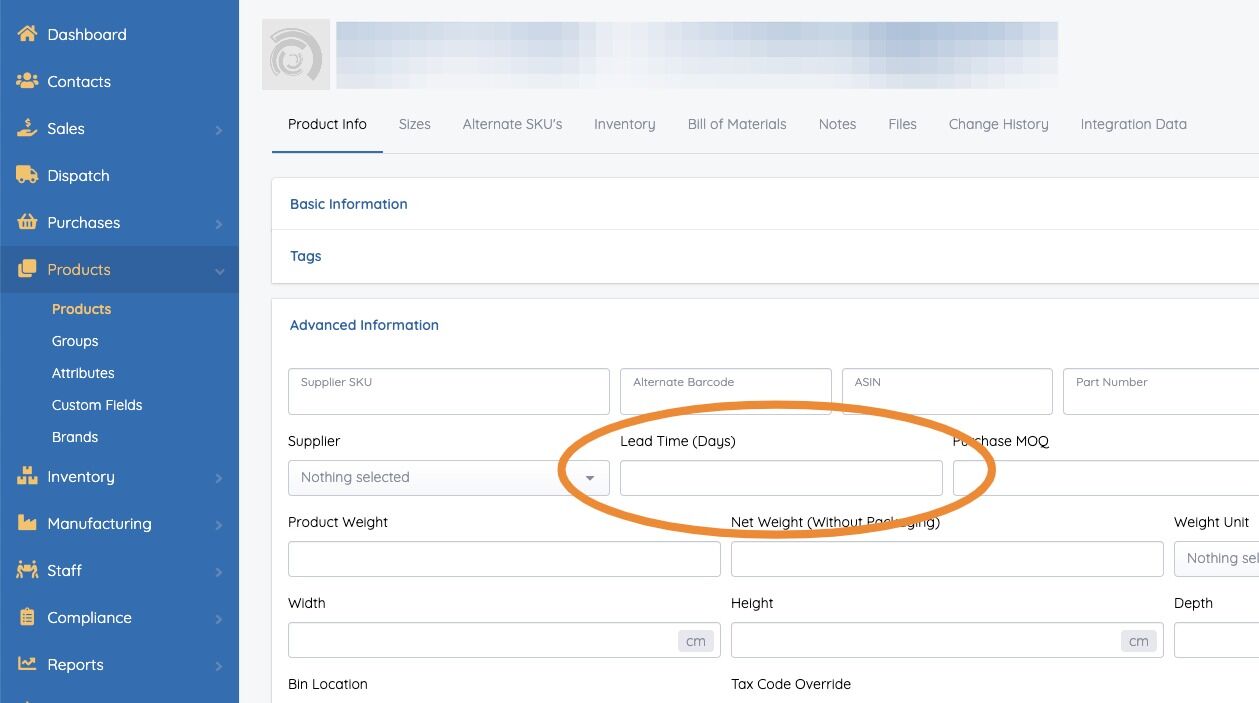Expand the Basic Information section
1259x703 pixels.
[x=349, y=204]
